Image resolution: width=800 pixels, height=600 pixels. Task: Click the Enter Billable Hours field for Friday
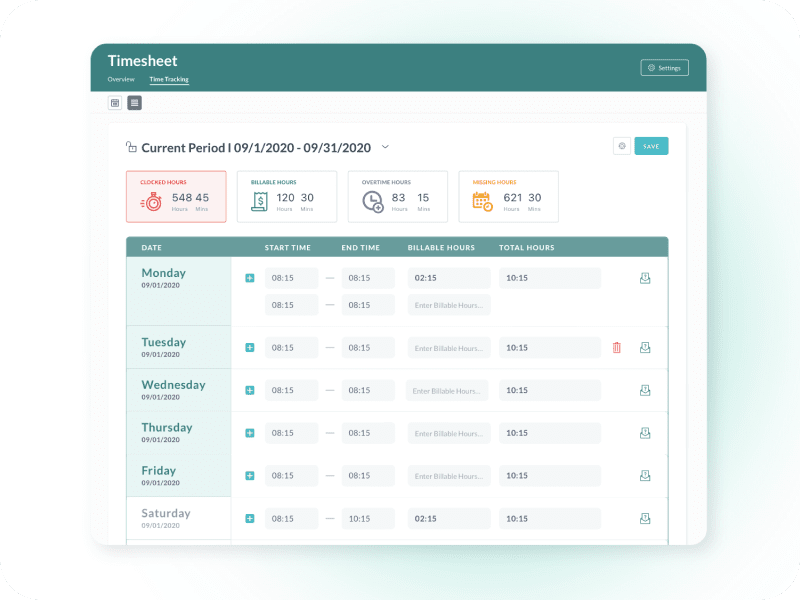(x=447, y=476)
